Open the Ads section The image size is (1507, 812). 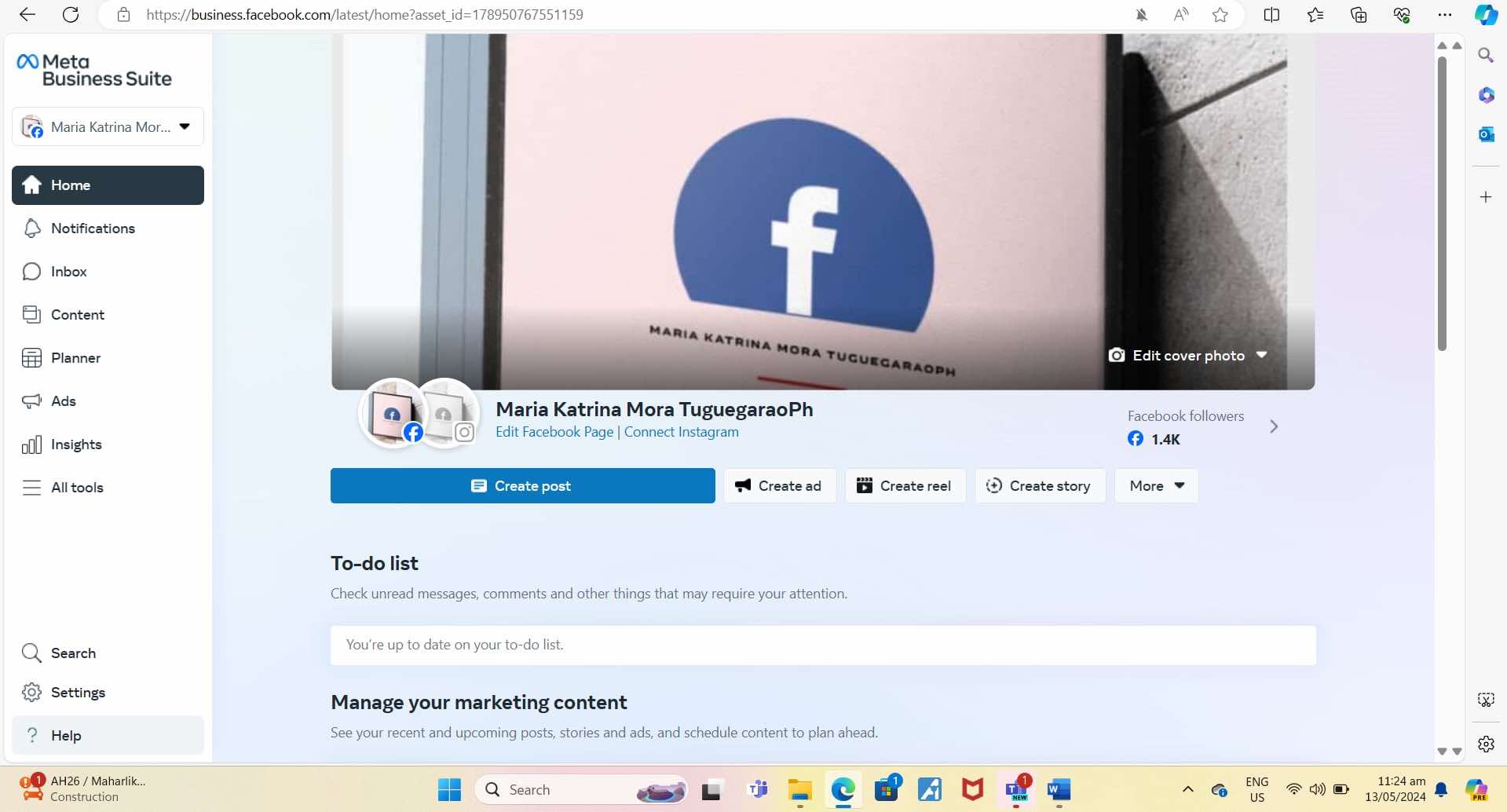pos(108,401)
